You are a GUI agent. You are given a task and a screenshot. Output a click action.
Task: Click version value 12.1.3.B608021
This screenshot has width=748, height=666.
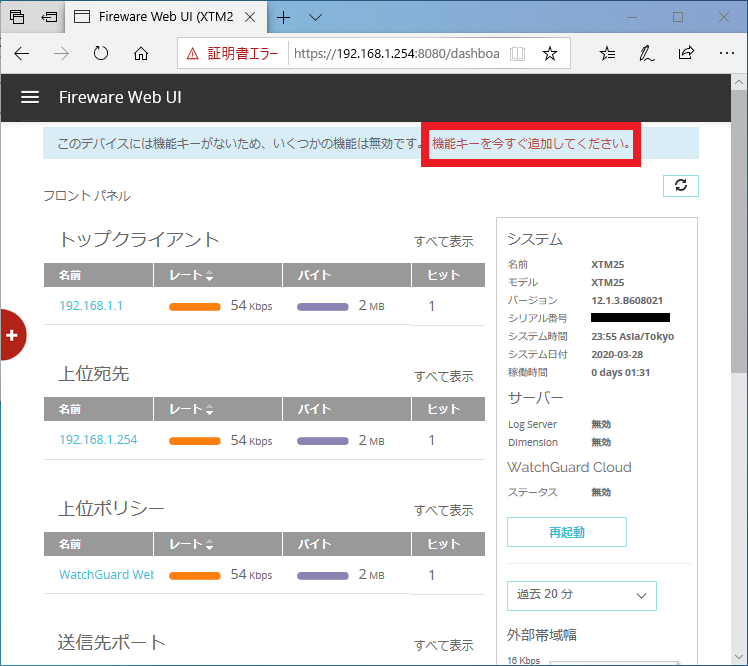(627, 301)
